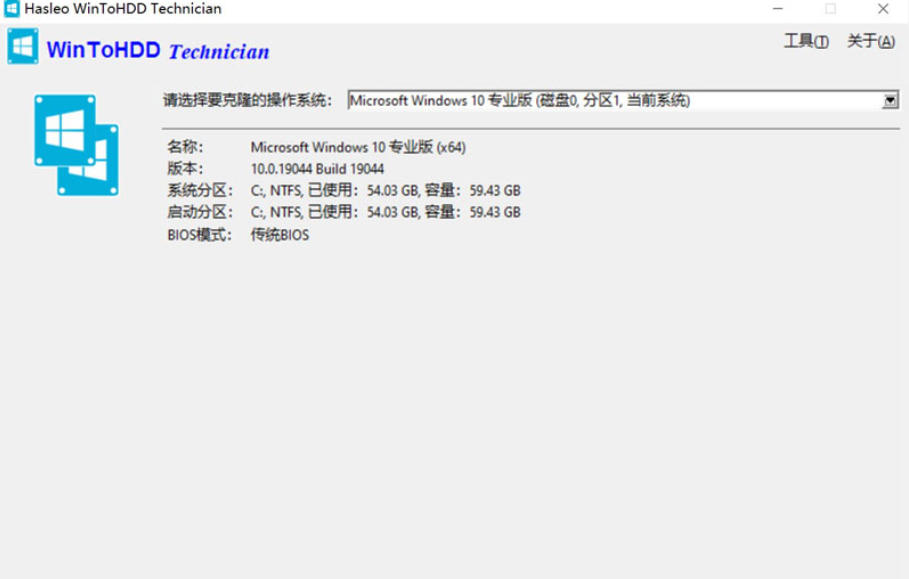The width and height of the screenshot is (909, 579).
Task: Close the Hasleo WinToHDD window
Action: coord(883,9)
